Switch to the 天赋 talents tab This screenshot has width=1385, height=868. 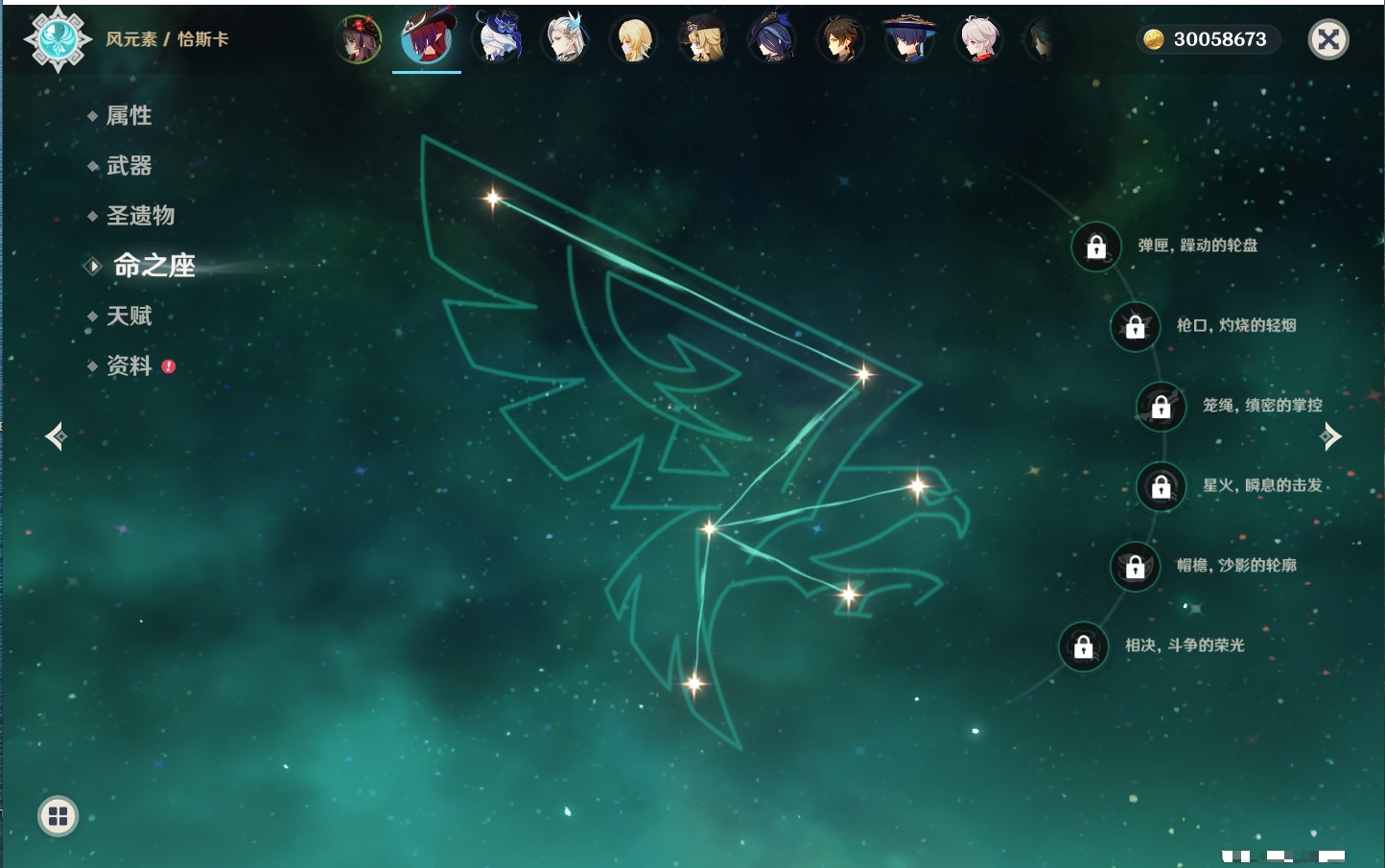click(x=129, y=316)
